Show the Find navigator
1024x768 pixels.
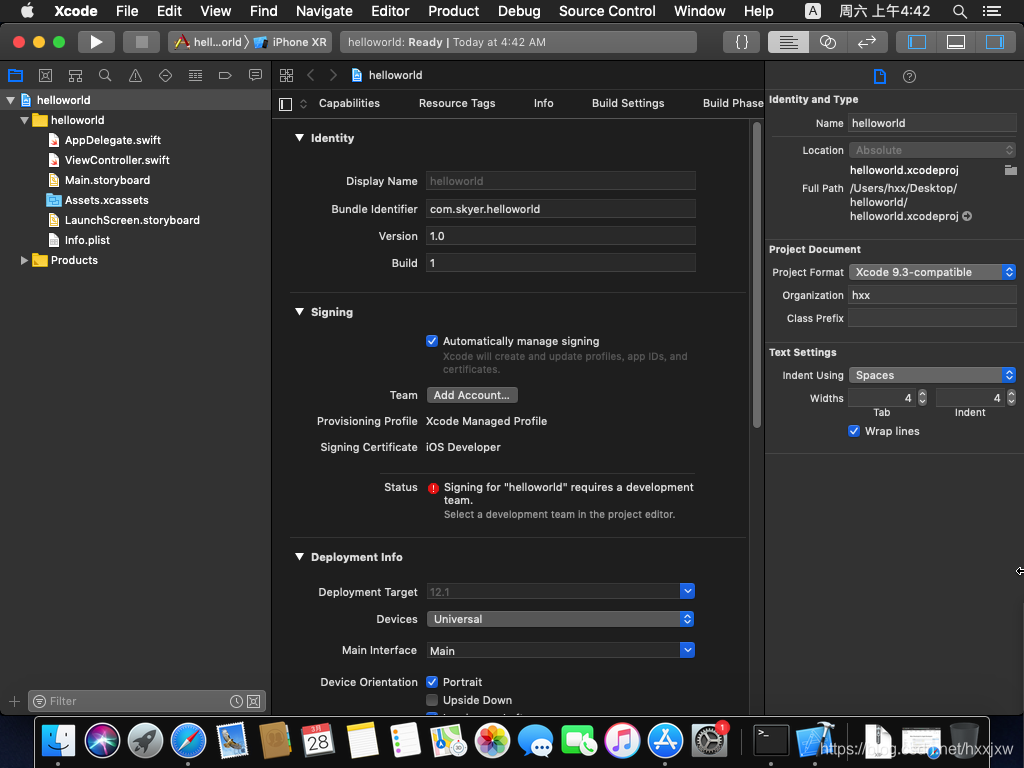(x=104, y=75)
